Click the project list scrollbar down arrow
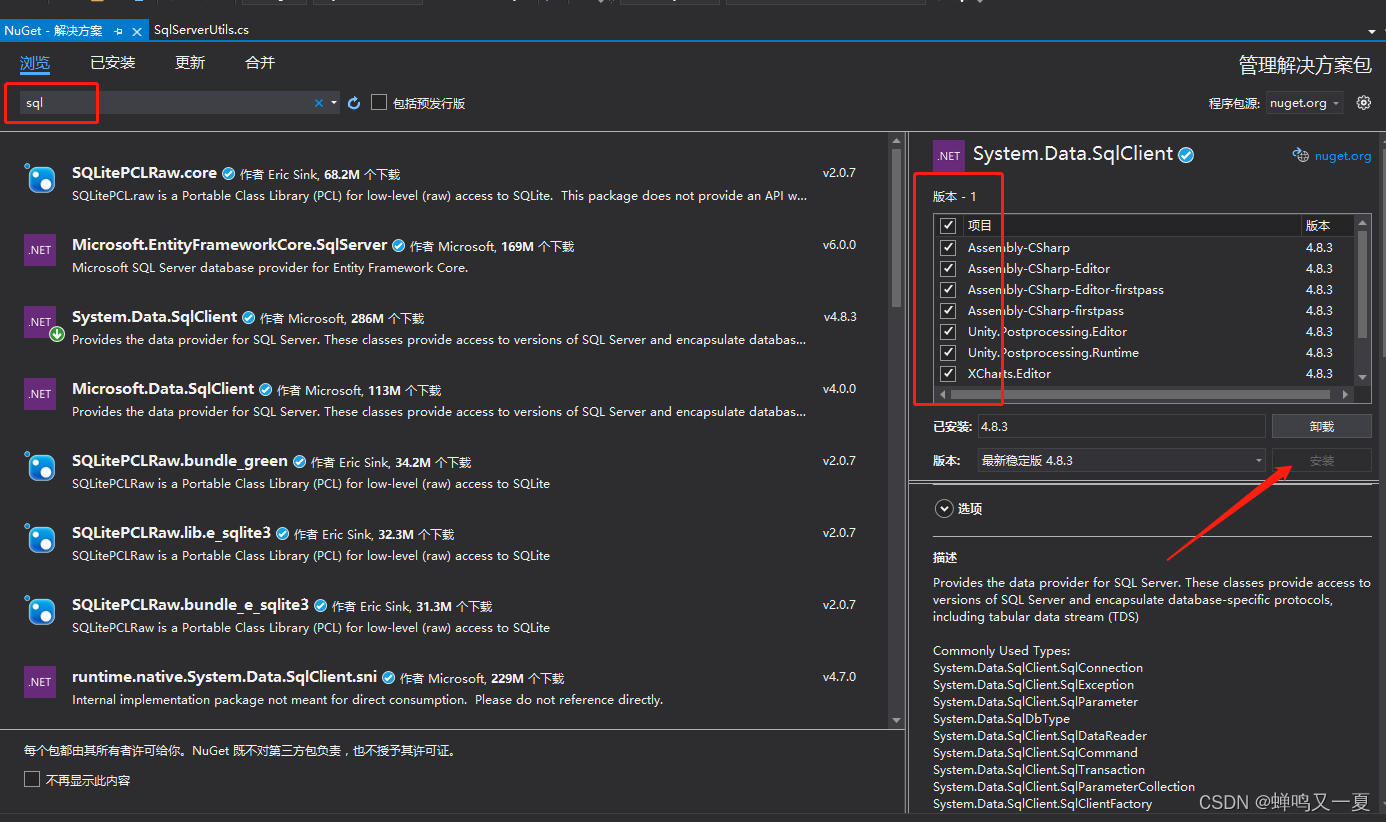Image resolution: width=1386 pixels, height=822 pixels. coord(1362,377)
